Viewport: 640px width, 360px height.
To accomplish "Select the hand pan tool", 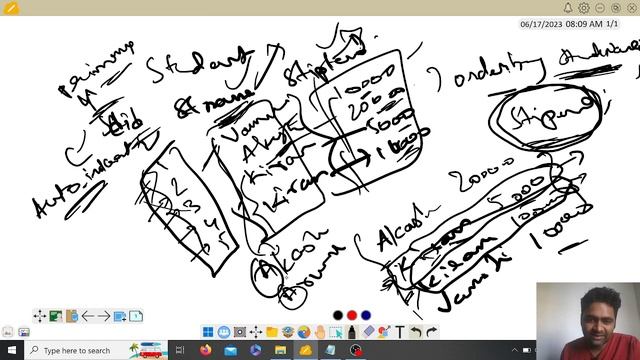I will tap(320, 332).
